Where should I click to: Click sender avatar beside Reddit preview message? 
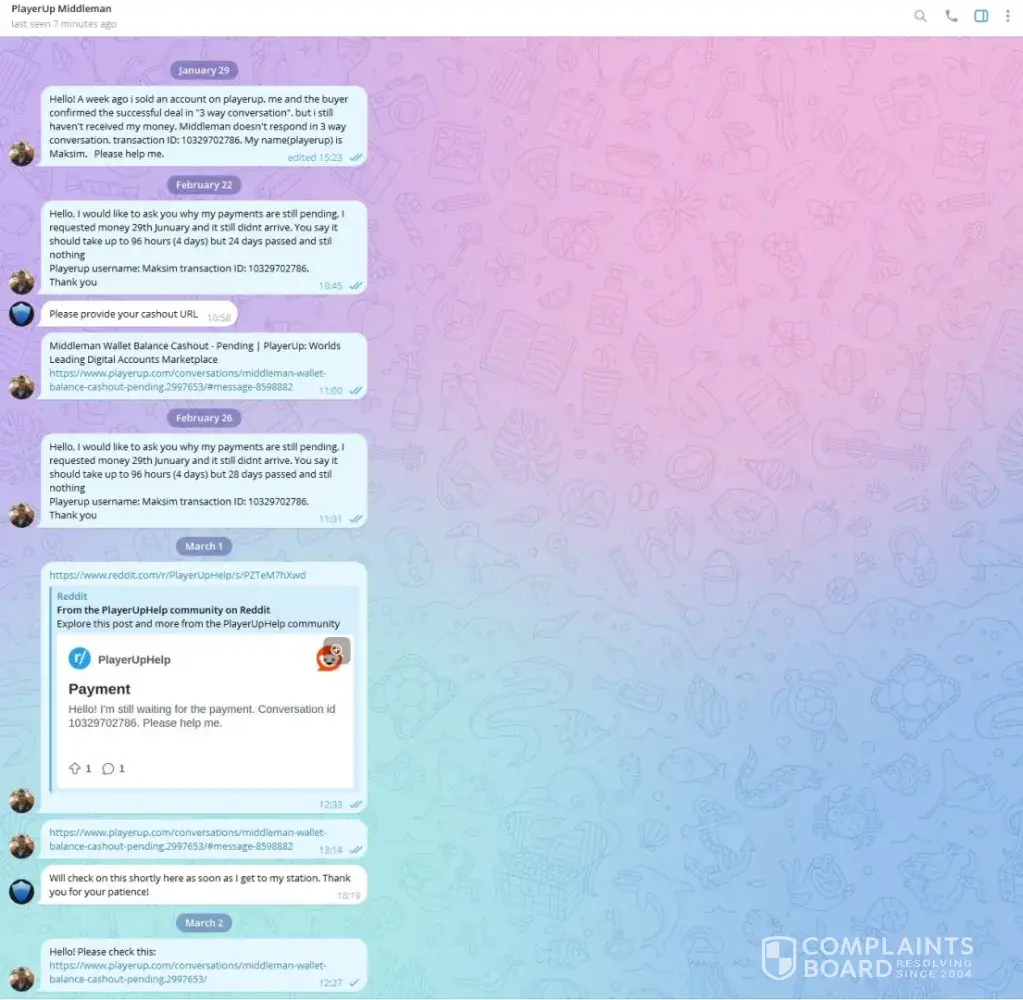22,800
